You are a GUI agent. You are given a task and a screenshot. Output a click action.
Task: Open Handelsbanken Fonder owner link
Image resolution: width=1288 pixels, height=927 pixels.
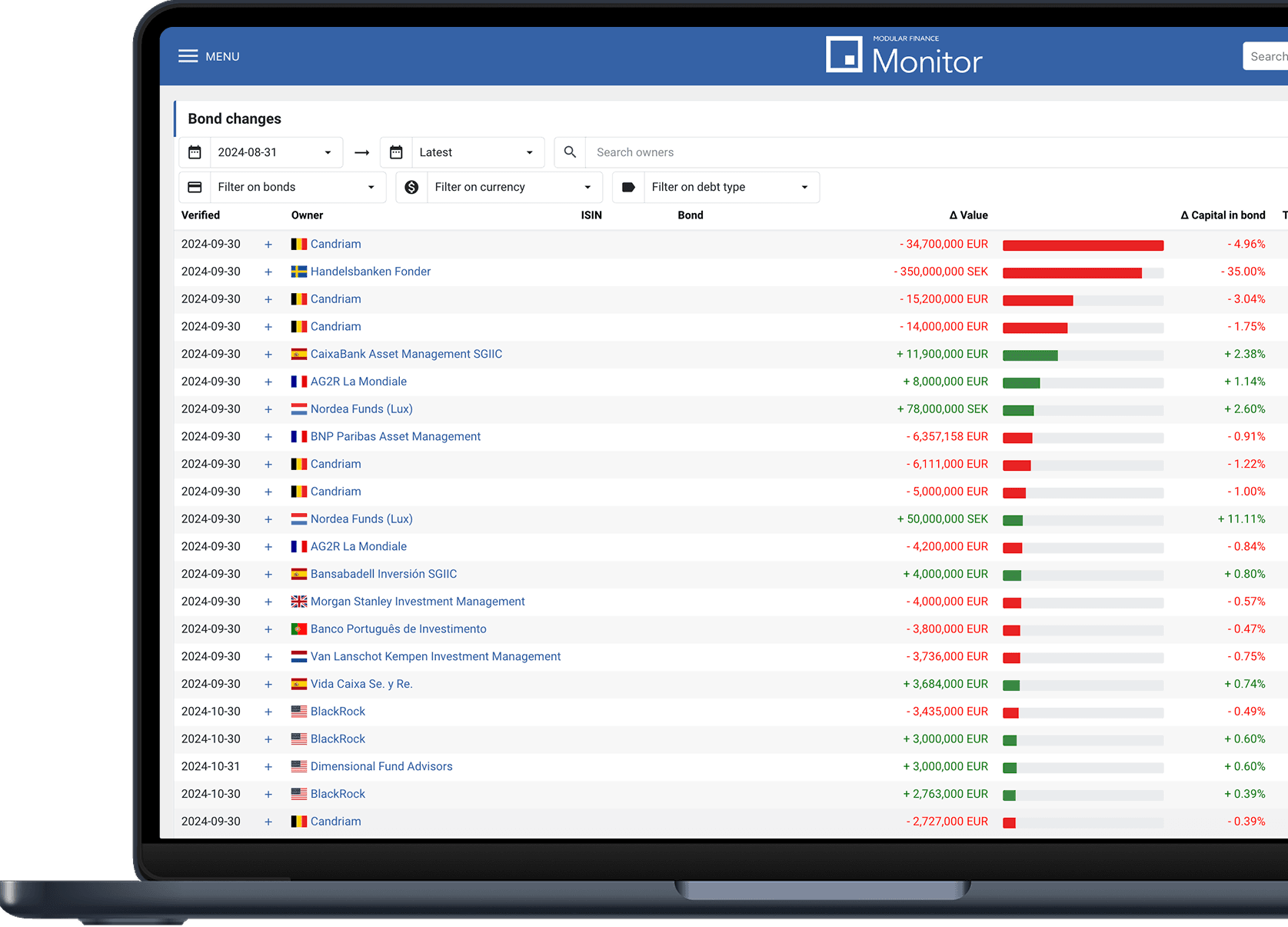point(371,272)
